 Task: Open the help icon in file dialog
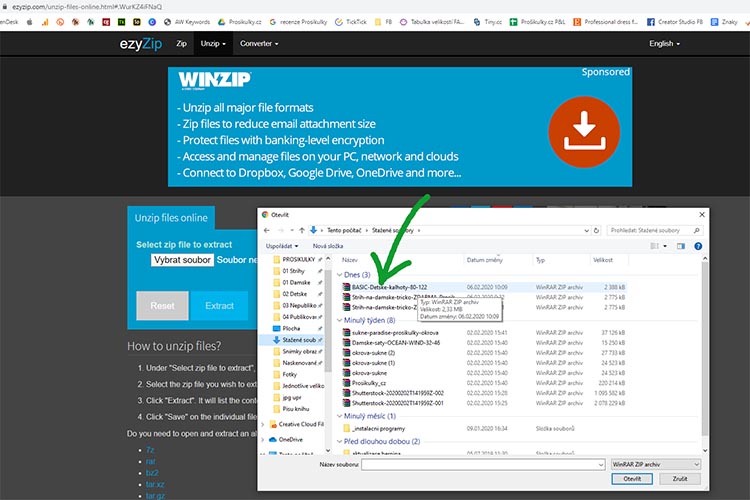[698, 246]
